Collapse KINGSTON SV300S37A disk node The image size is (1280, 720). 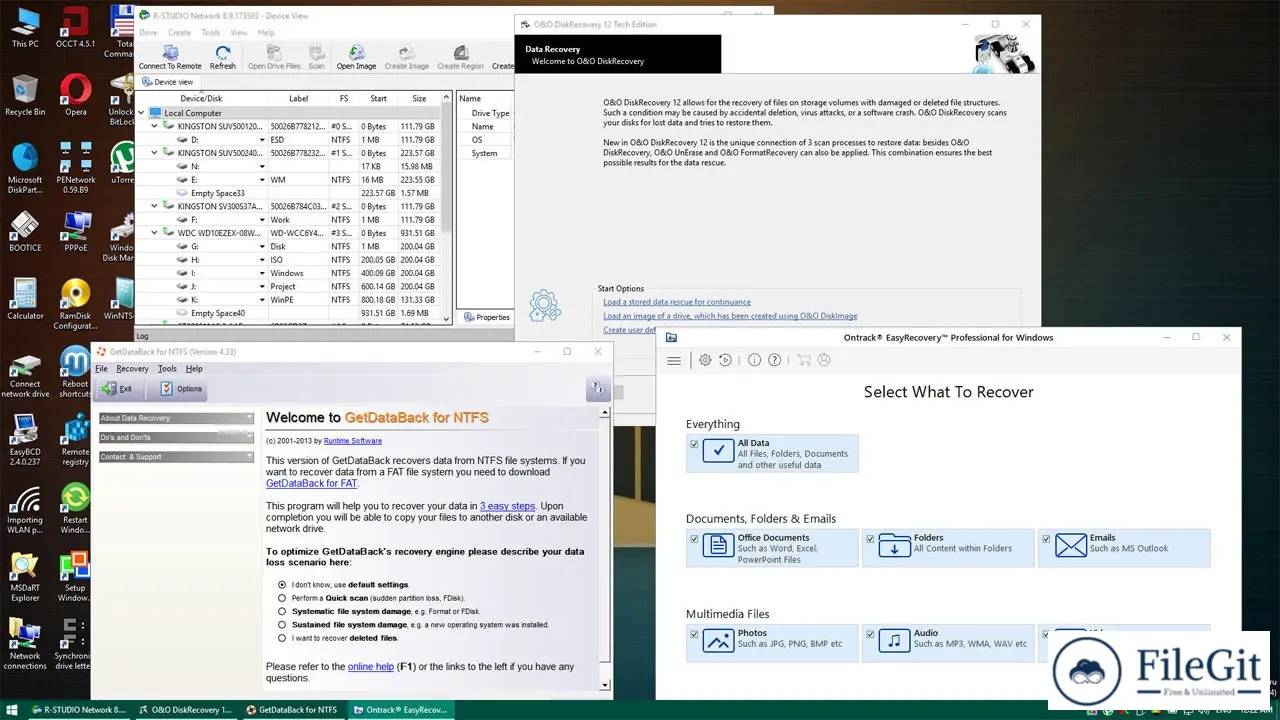coord(155,206)
